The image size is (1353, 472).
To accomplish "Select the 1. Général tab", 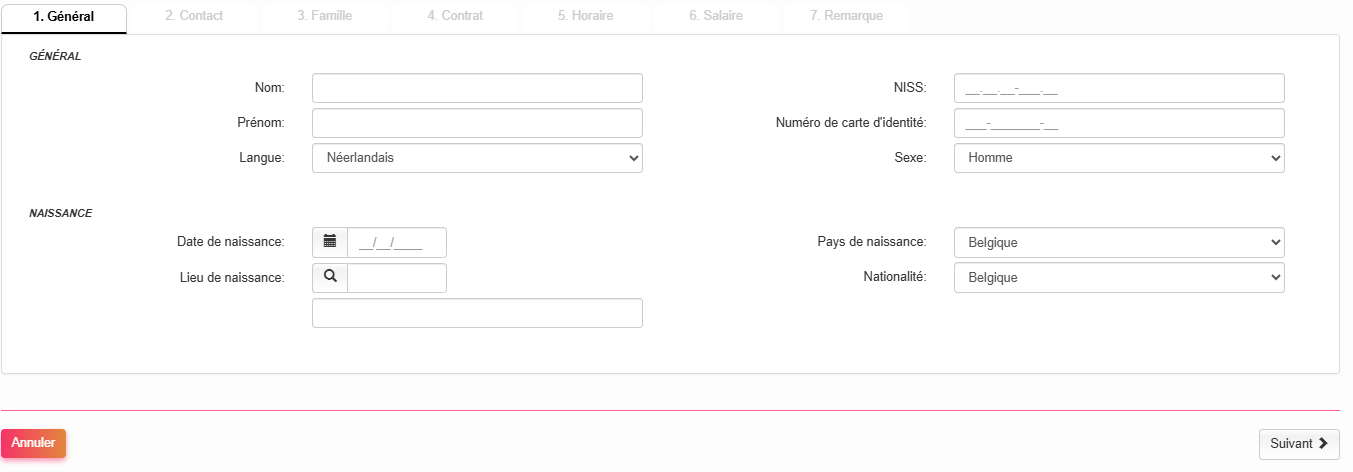I will (x=64, y=17).
